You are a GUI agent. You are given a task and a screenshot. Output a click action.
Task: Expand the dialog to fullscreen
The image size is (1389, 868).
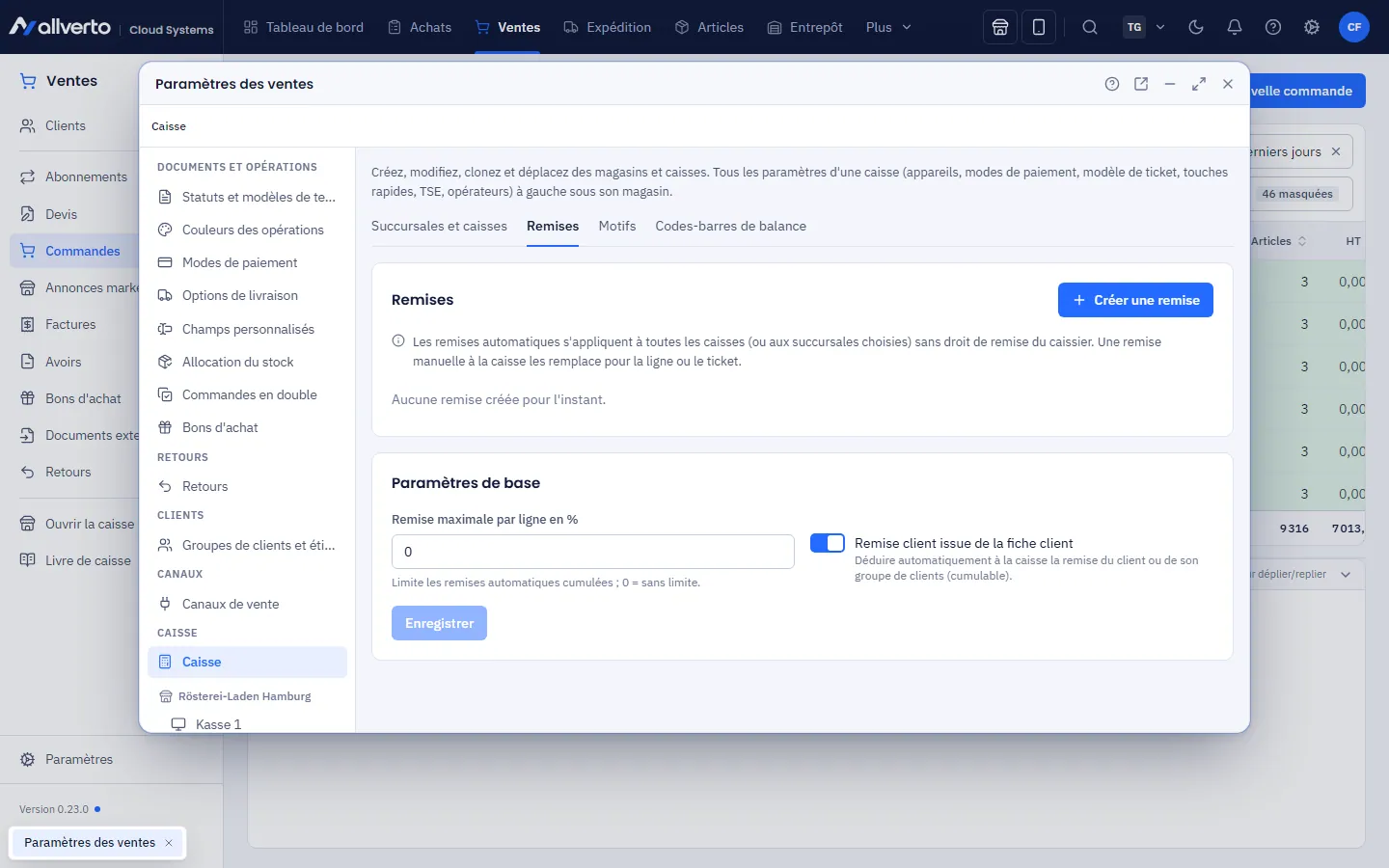[1199, 84]
